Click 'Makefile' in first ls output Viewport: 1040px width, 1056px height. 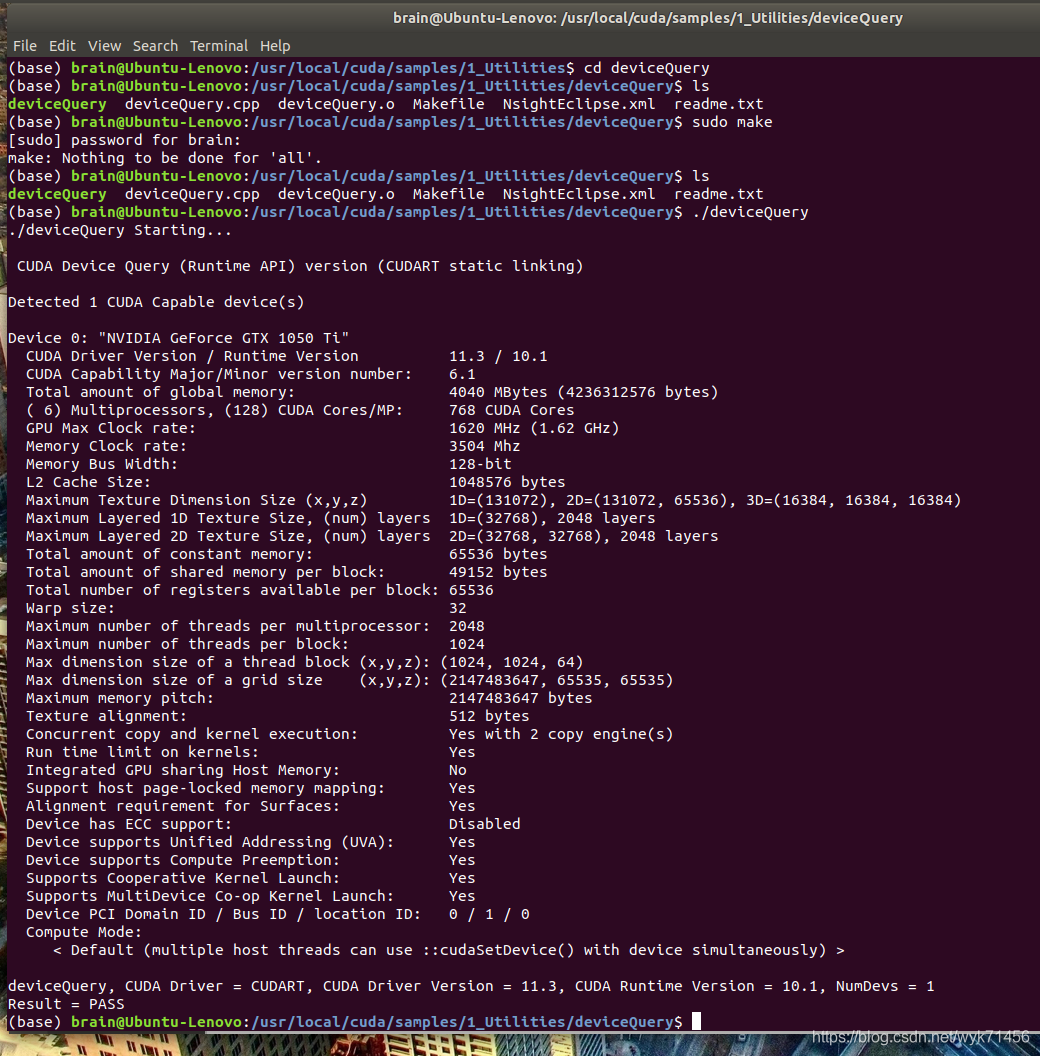point(448,104)
